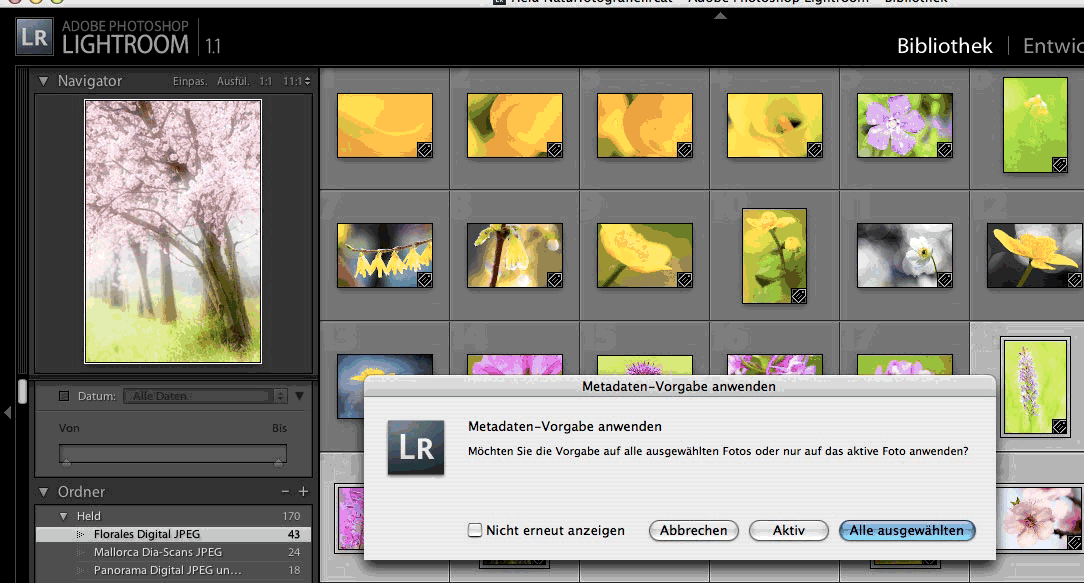Click badge on yellow buttercup dark-background thumbnail

(x=1074, y=279)
